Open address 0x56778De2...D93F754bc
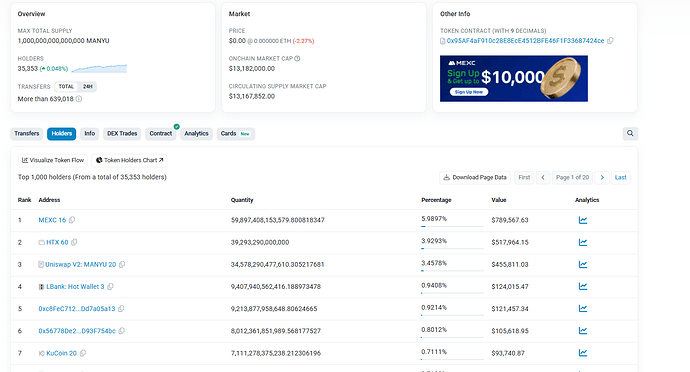 tap(77, 331)
